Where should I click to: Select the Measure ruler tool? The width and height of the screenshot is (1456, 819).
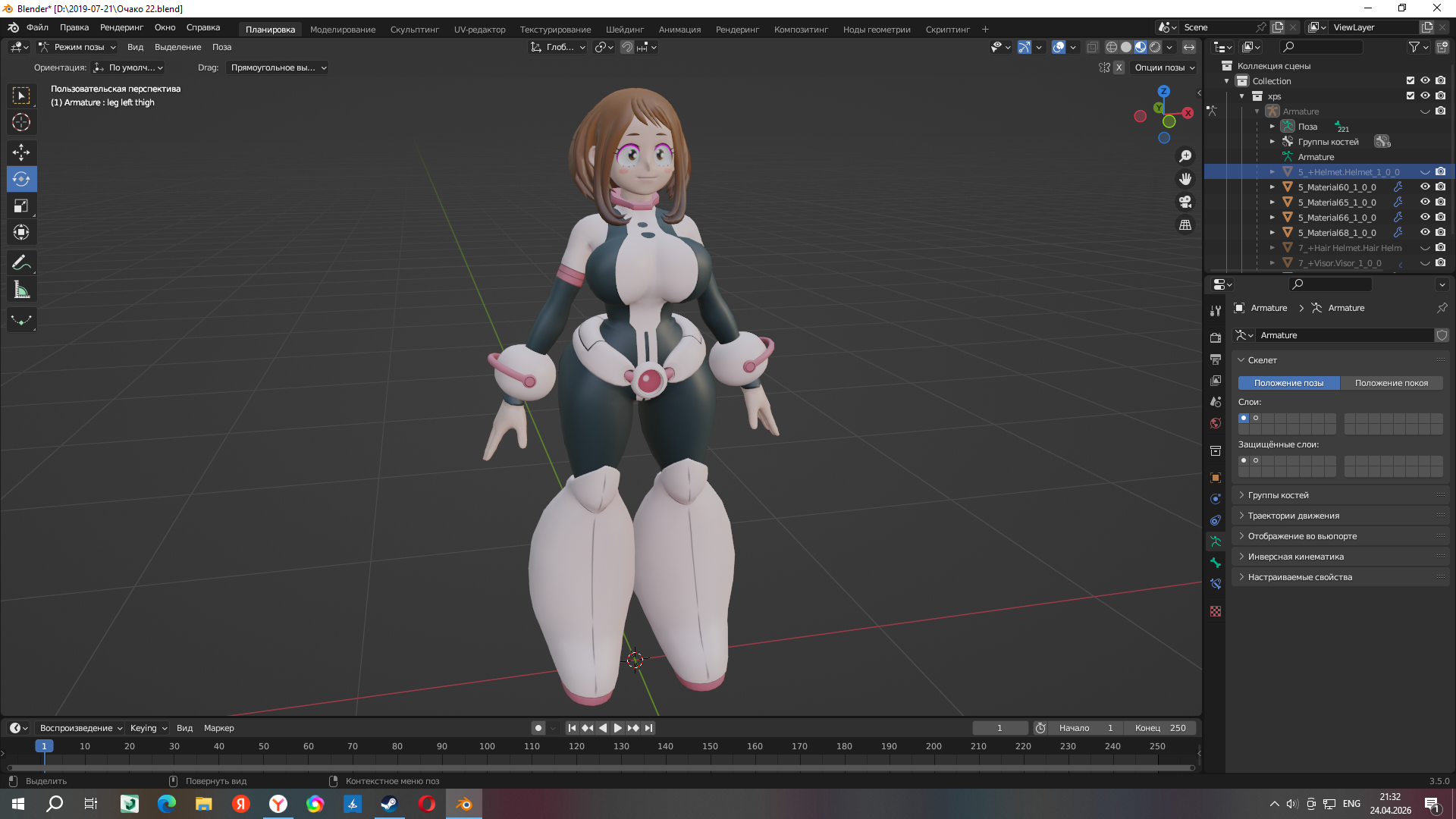click(x=21, y=290)
